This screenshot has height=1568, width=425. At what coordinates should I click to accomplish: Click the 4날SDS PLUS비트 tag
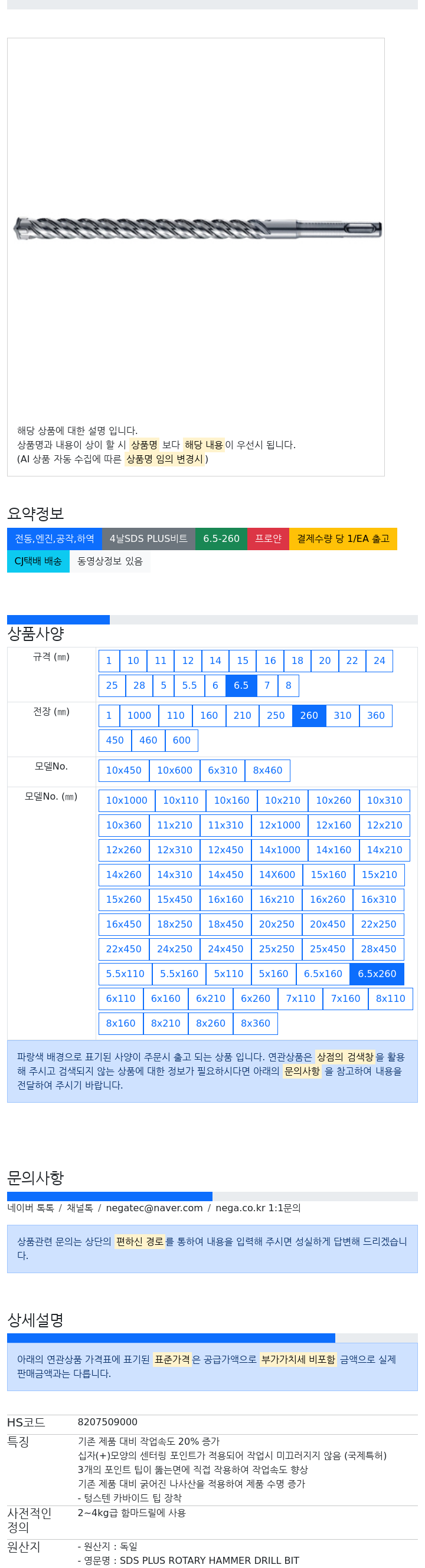[x=149, y=539]
